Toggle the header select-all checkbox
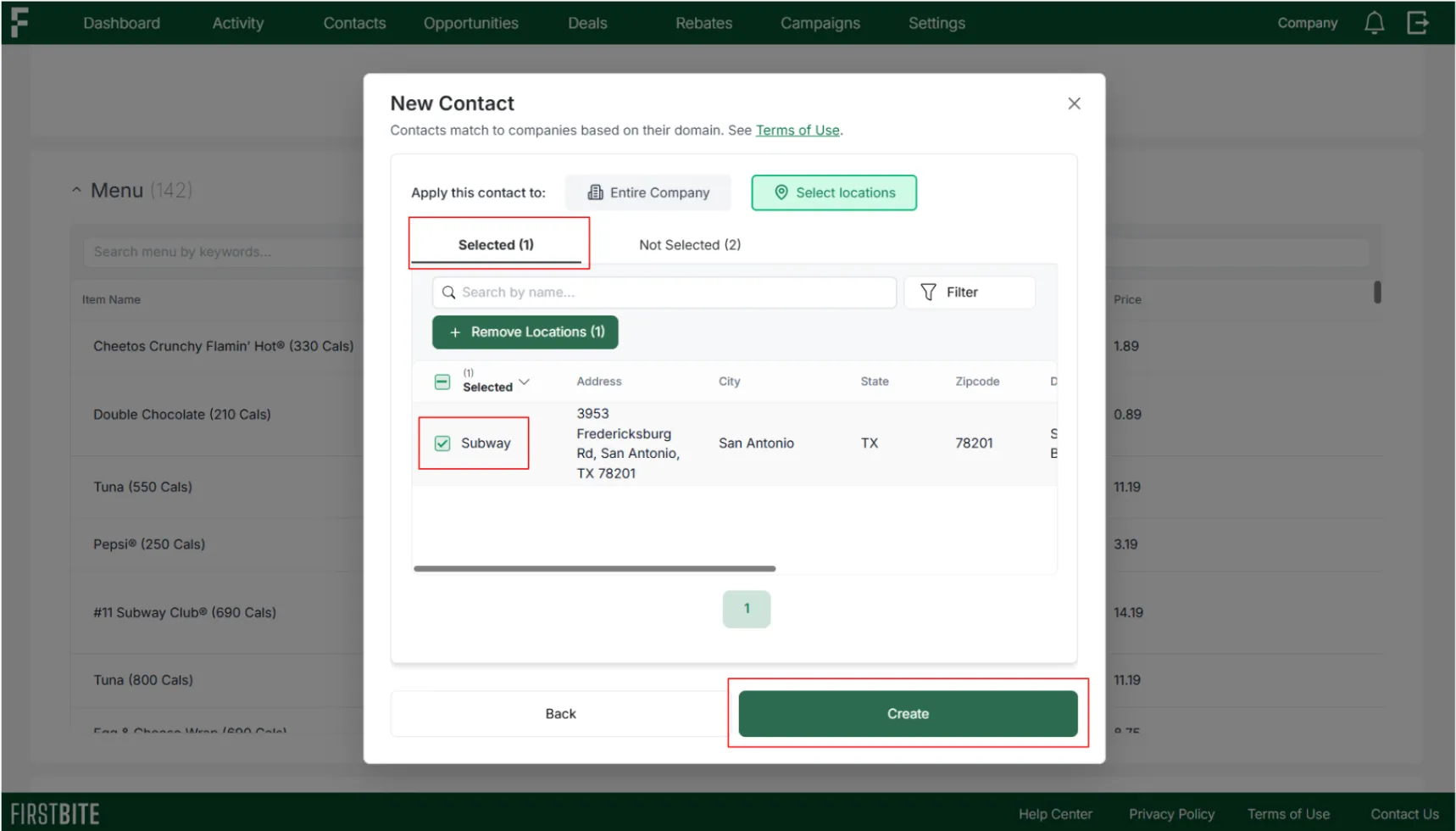Screen dimensions: 1456x831 pyautogui.click(x=442, y=382)
